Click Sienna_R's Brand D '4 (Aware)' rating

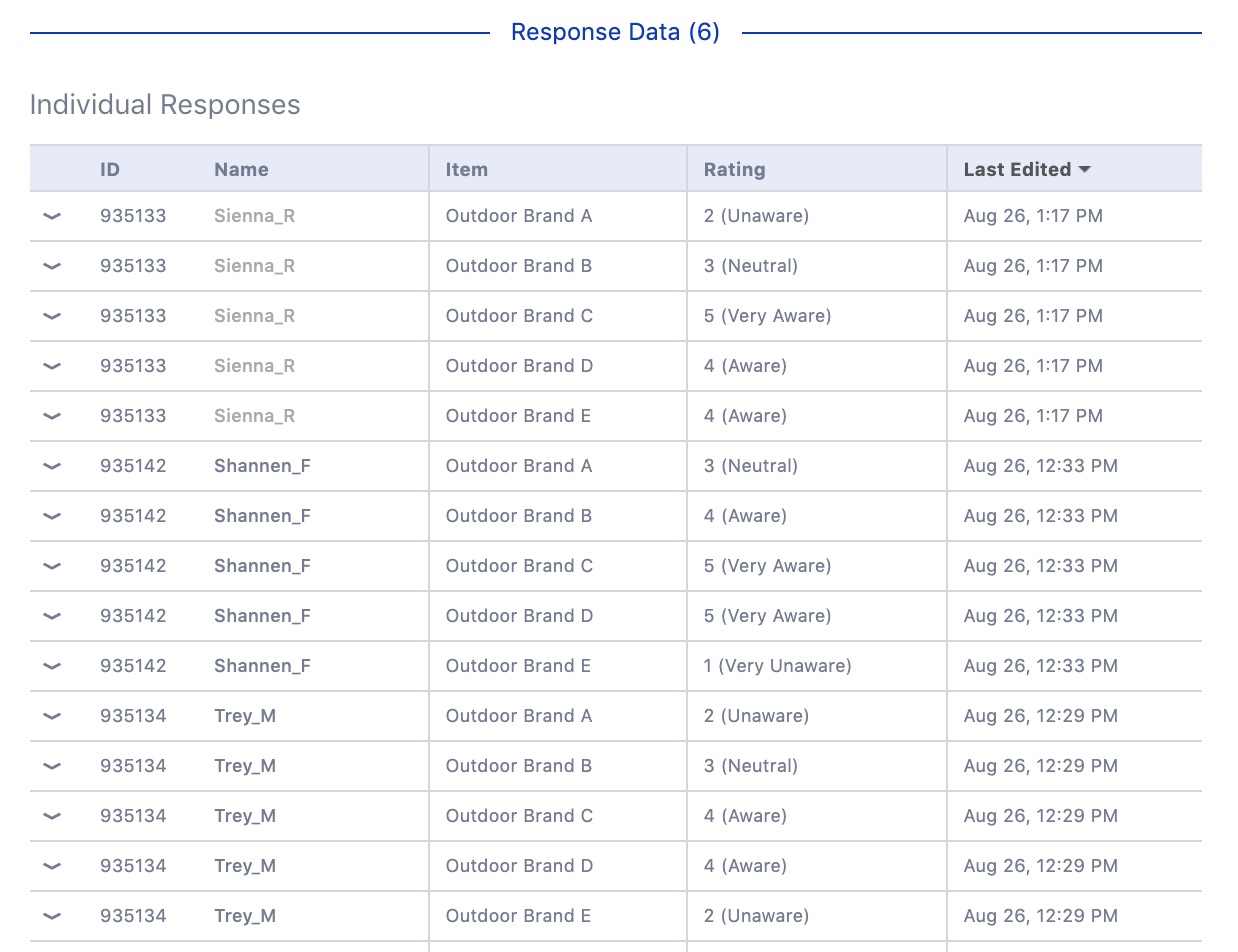coord(745,366)
